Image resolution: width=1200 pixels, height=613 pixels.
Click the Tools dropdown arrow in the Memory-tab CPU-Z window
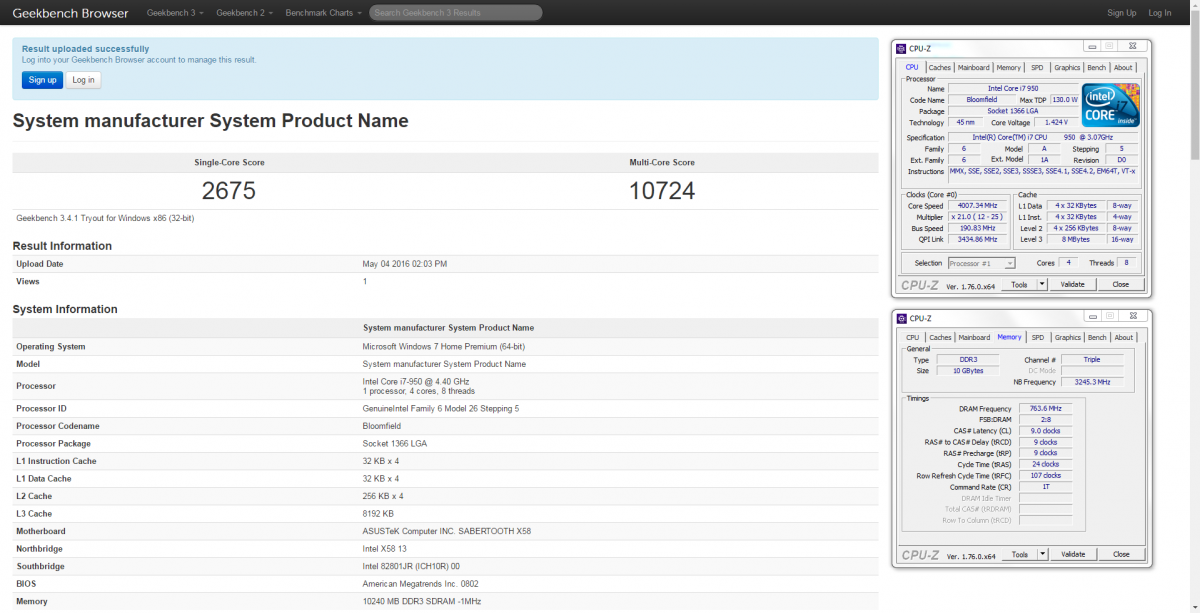(x=1042, y=554)
